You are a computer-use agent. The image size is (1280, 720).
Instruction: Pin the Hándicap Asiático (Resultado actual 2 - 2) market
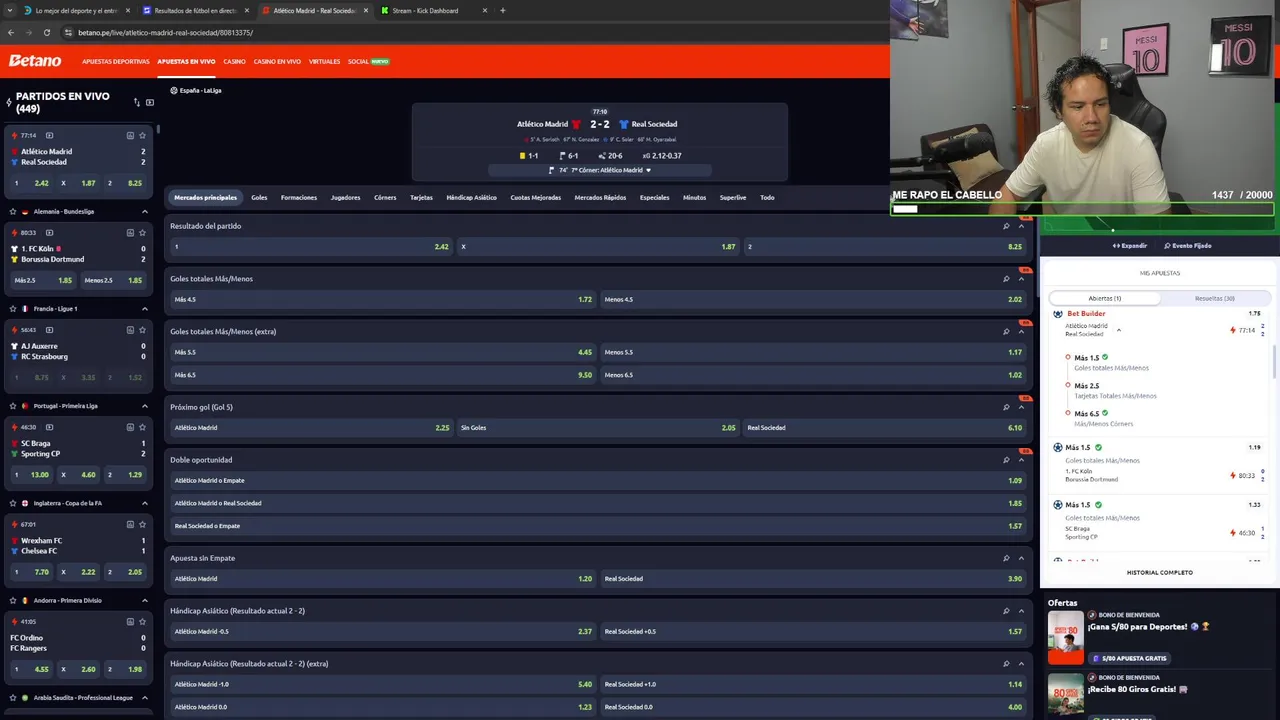coord(1006,611)
